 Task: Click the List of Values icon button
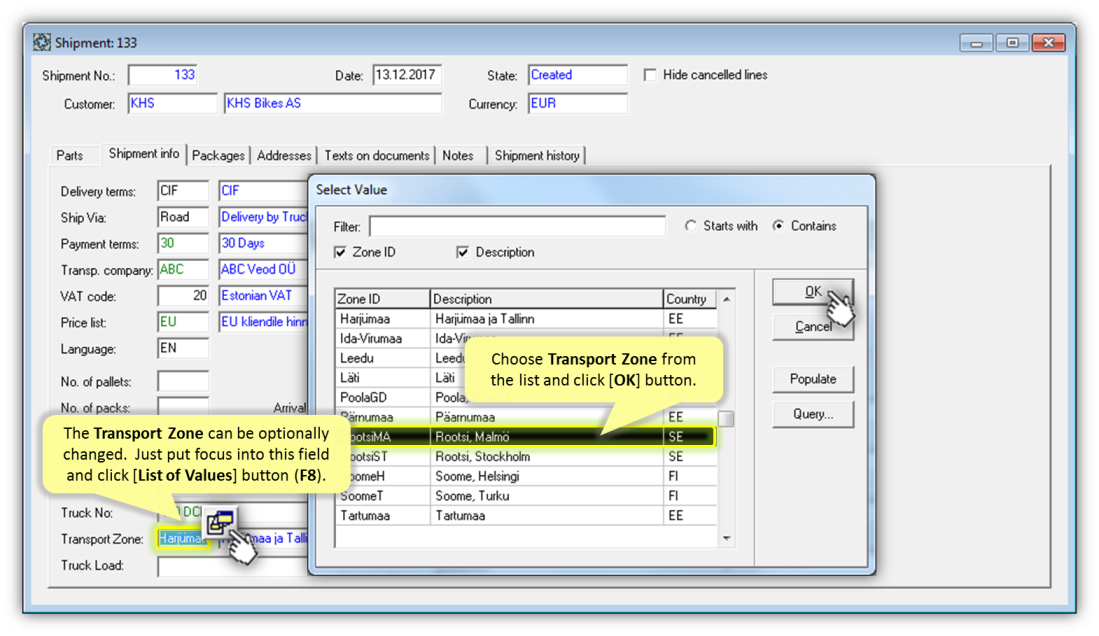[x=220, y=521]
